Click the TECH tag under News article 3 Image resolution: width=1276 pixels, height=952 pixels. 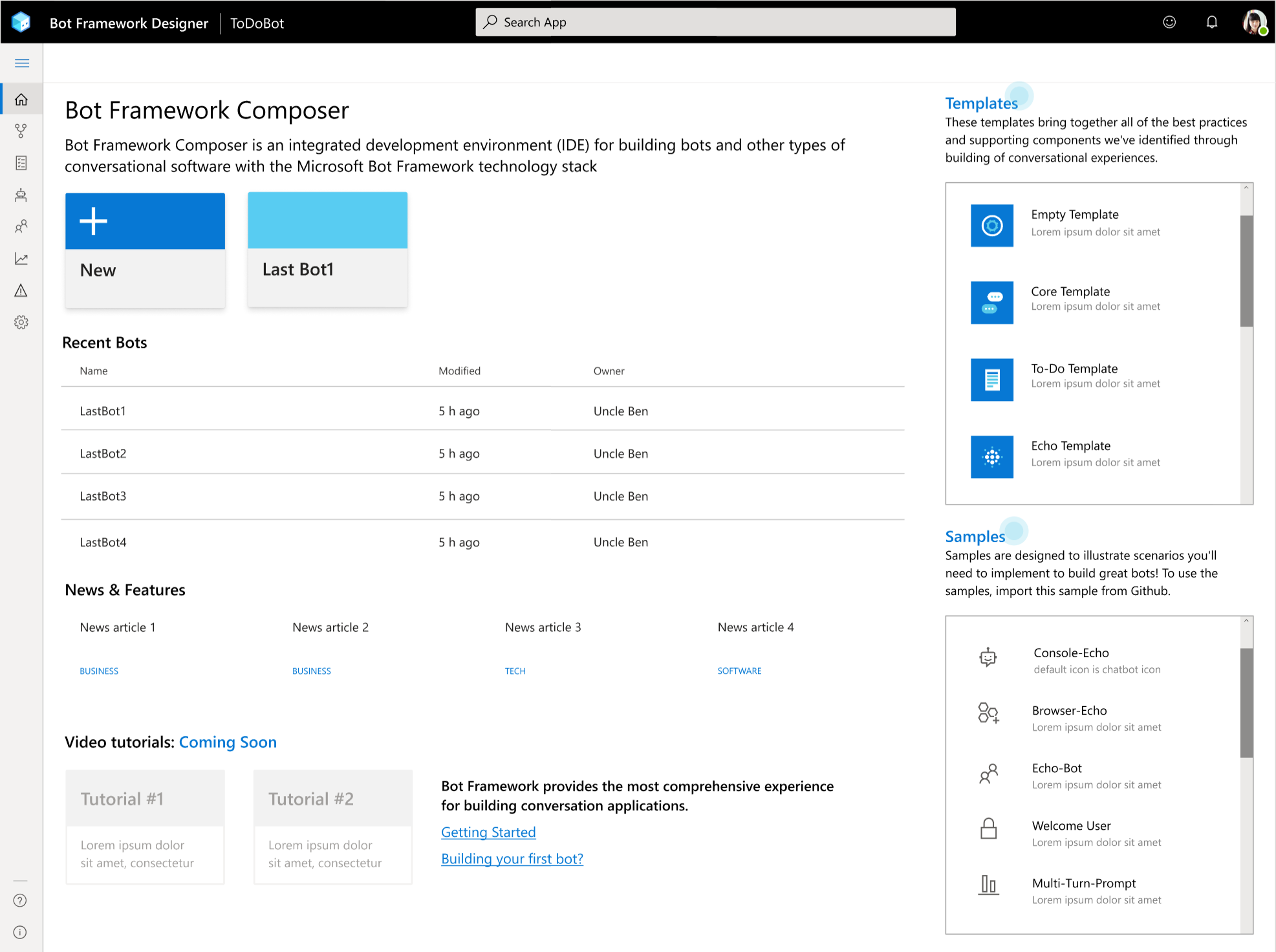(515, 671)
